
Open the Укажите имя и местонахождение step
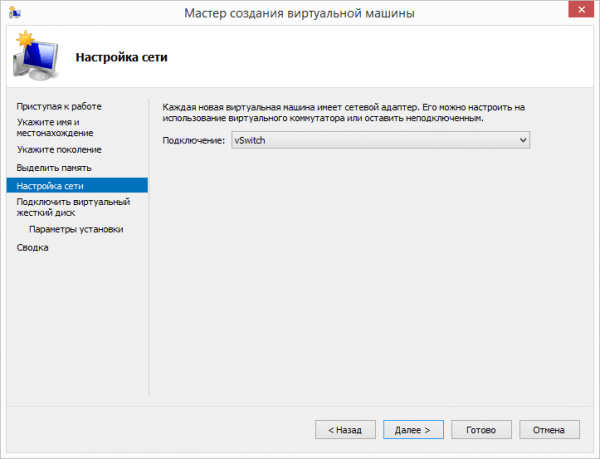pyautogui.click(x=55, y=127)
